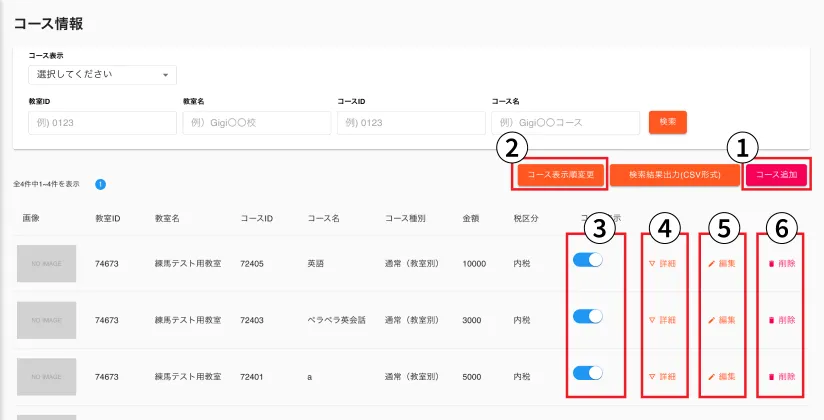Click the ペラペラ英会話 course name cell
This screenshot has width=824, height=420.
tap(336, 320)
